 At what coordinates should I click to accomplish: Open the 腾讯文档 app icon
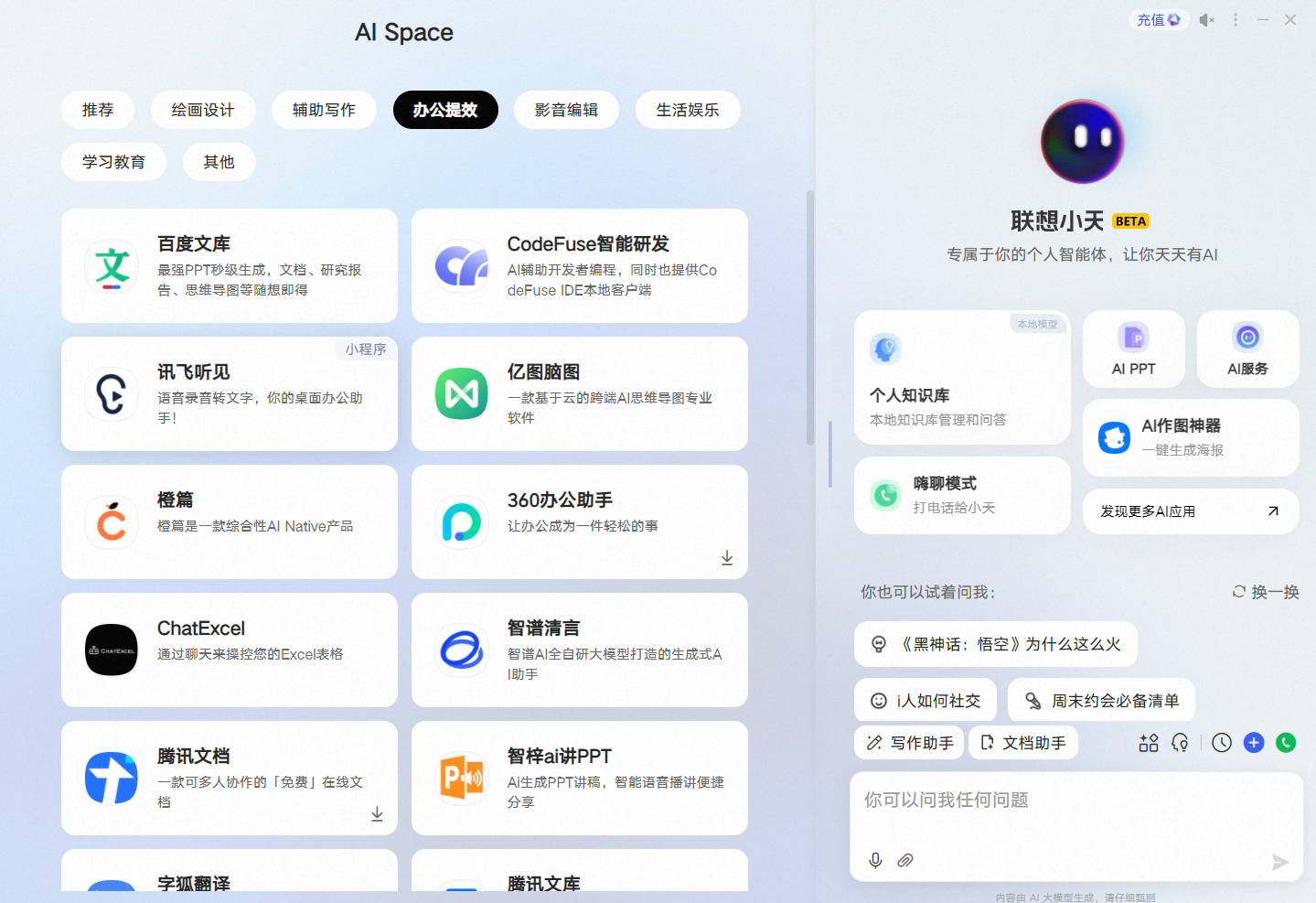point(112,779)
